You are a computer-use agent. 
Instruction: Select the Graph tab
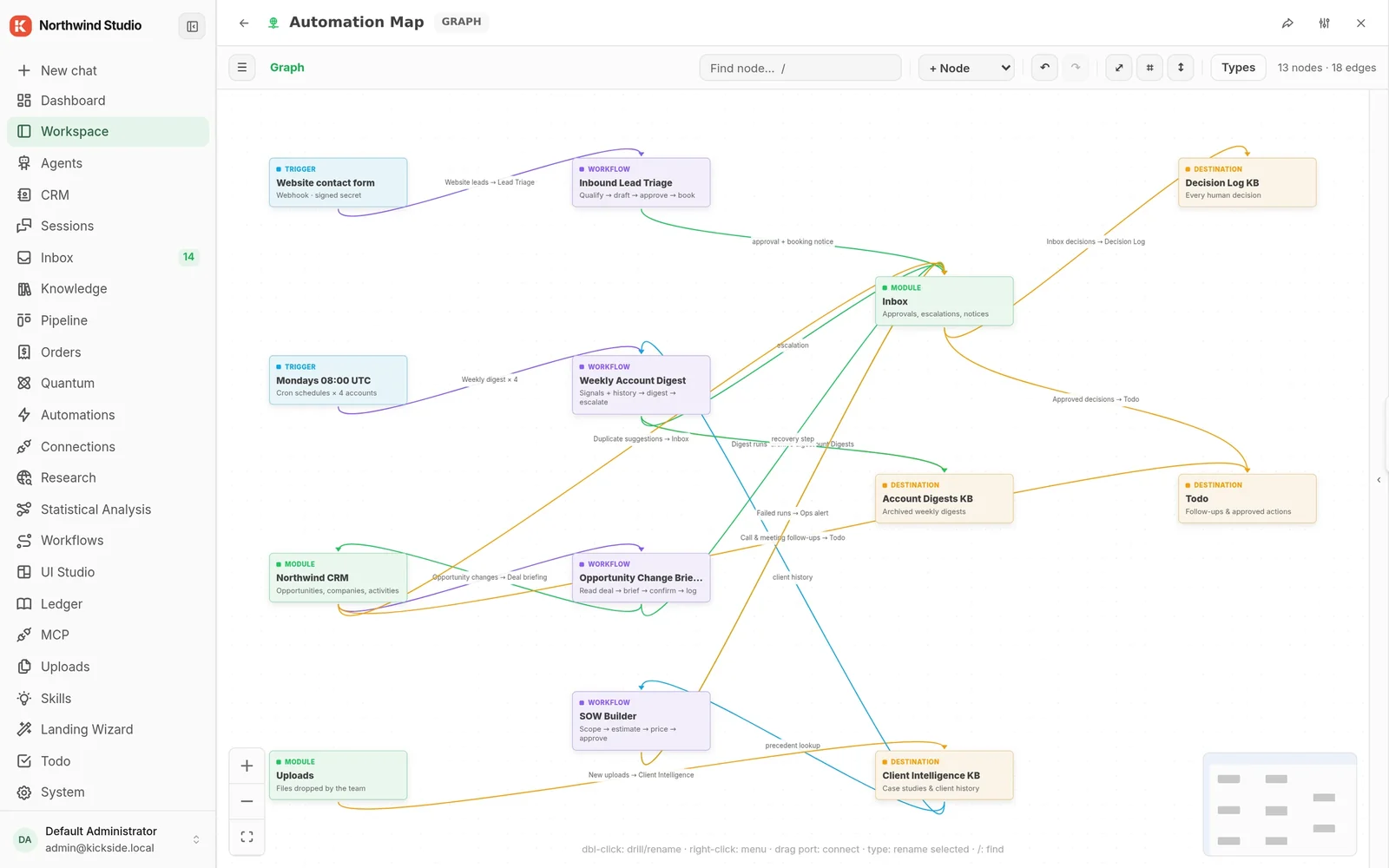[287, 68]
